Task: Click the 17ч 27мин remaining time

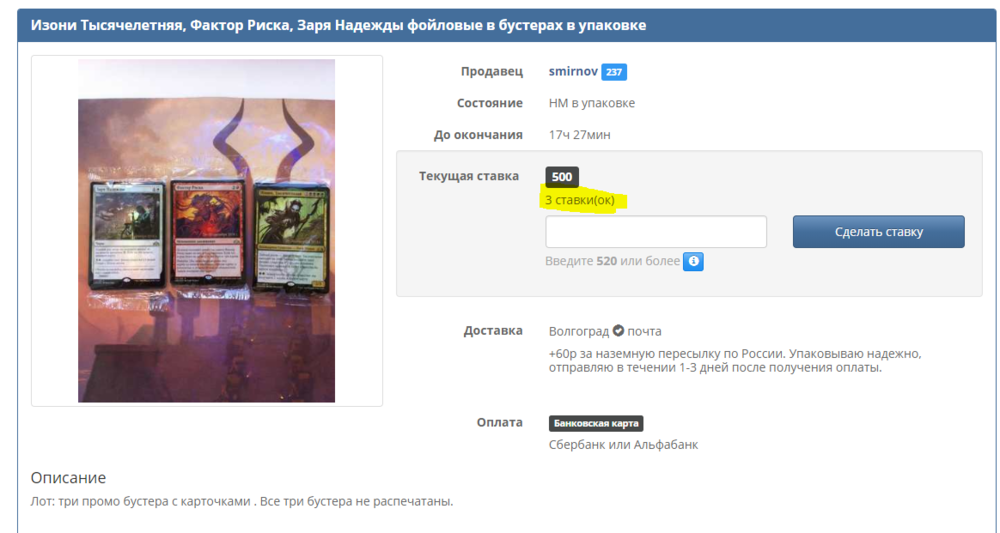Action: click(x=580, y=135)
